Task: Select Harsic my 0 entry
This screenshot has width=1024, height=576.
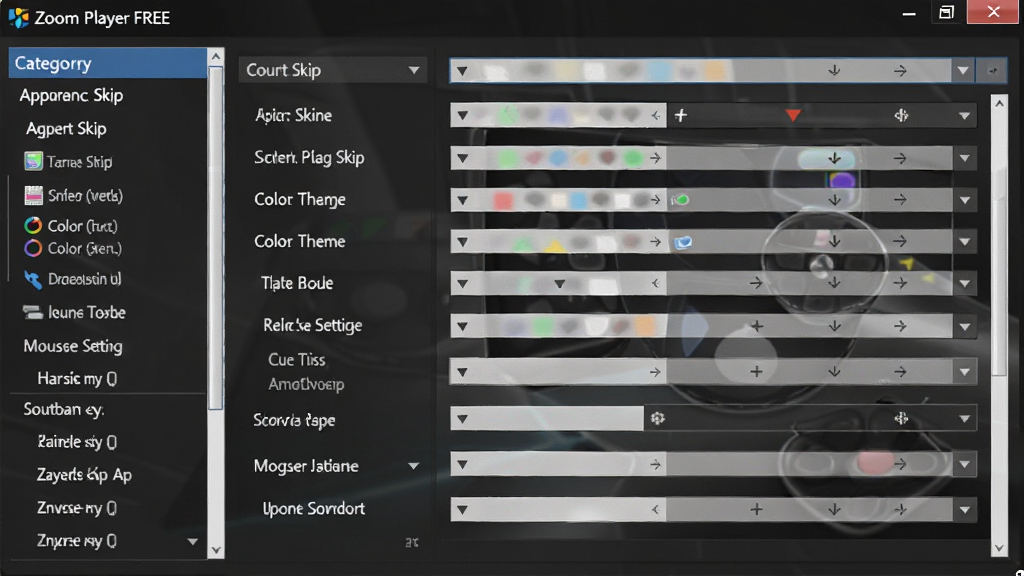Action: 77,379
